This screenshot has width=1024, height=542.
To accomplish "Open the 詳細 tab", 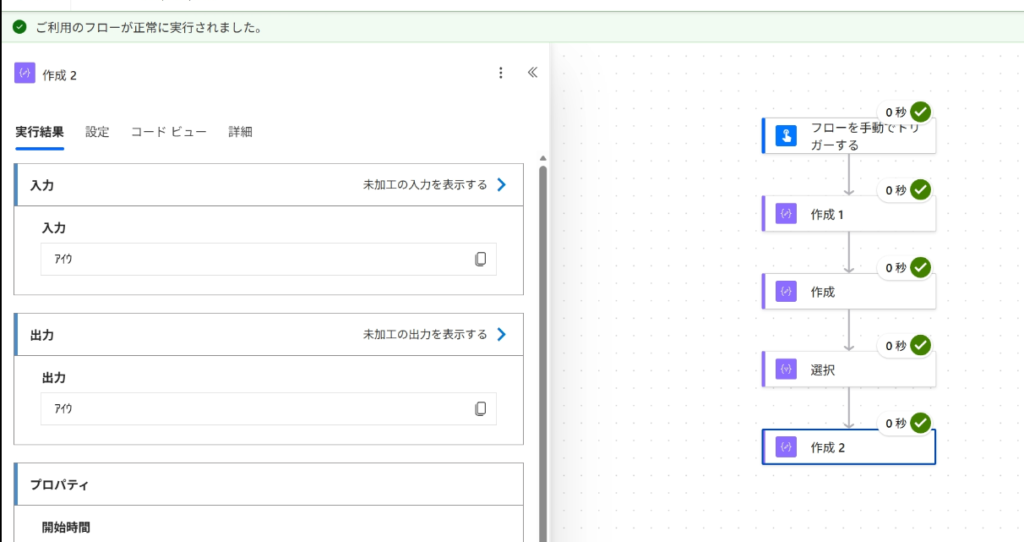I will [x=240, y=132].
